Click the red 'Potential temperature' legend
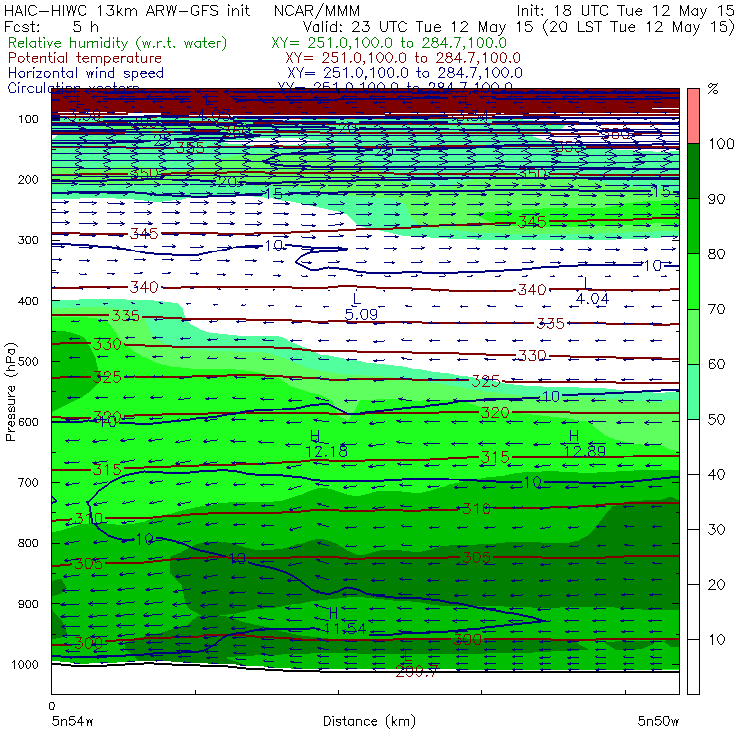 pos(85,58)
